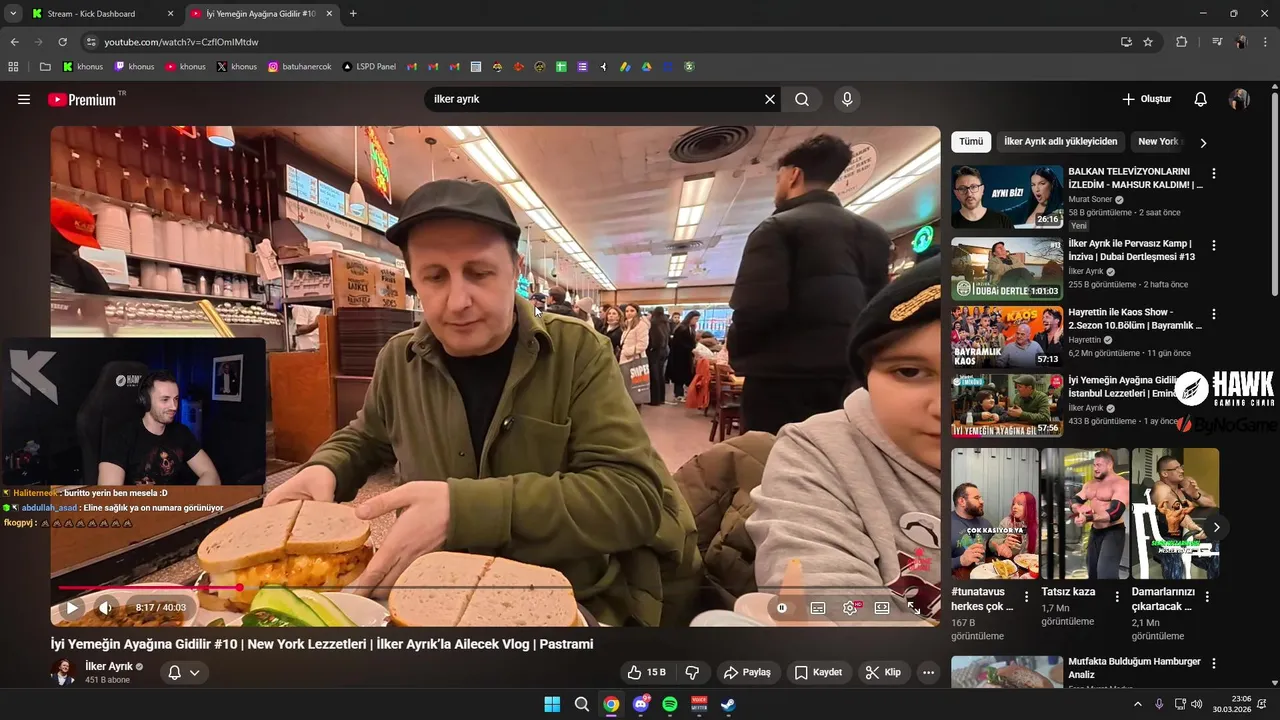The height and width of the screenshot is (720, 1280).
Task: Show next Shorts with arrow
Action: click(x=1216, y=527)
